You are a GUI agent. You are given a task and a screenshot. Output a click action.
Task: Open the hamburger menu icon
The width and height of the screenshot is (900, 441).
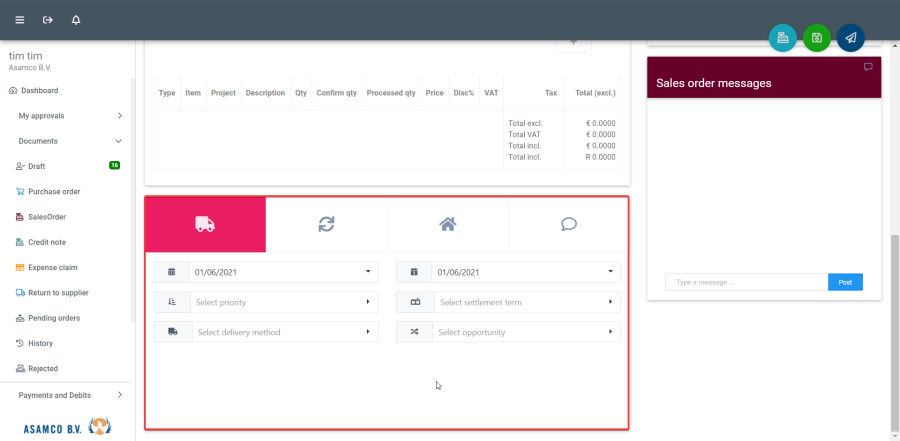[20, 20]
